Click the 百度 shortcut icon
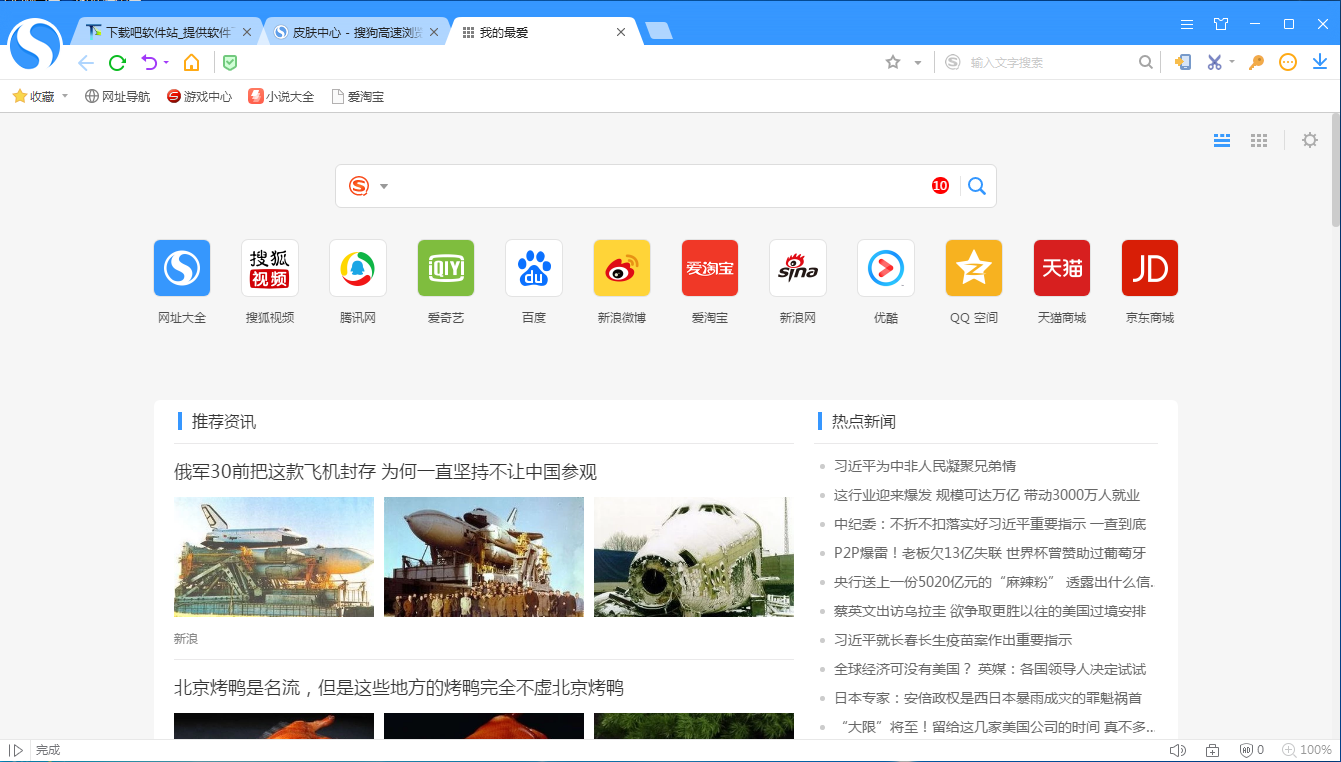Viewport: 1341px width, 762px height. click(534, 268)
